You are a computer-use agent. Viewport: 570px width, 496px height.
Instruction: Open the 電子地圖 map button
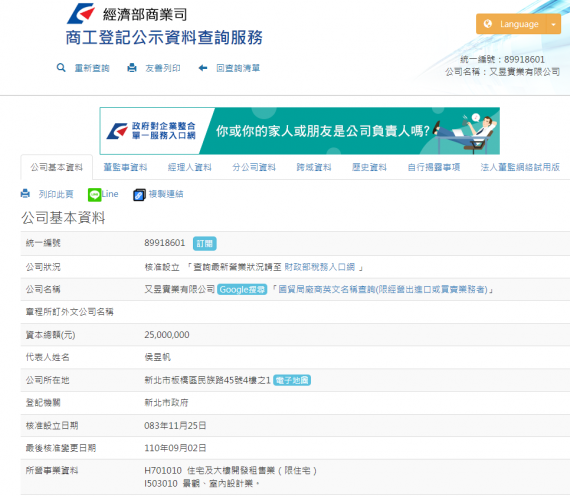point(292,380)
